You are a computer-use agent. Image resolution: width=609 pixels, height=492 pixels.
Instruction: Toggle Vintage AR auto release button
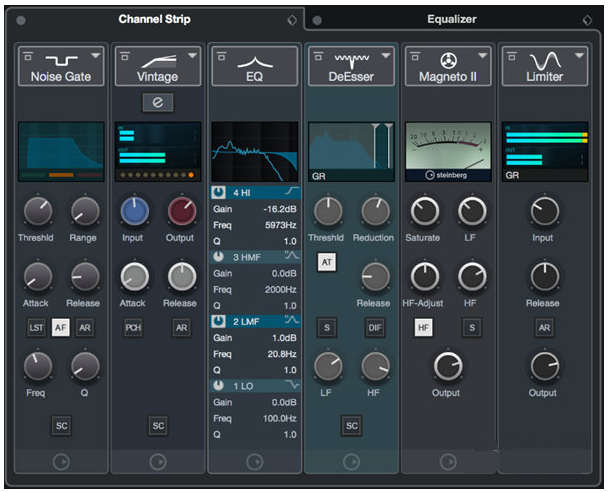click(x=181, y=328)
